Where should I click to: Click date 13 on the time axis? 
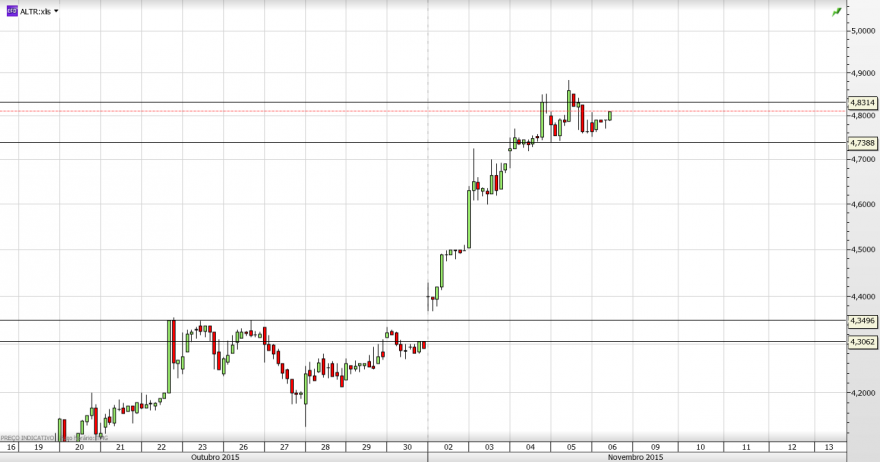tap(829, 447)
